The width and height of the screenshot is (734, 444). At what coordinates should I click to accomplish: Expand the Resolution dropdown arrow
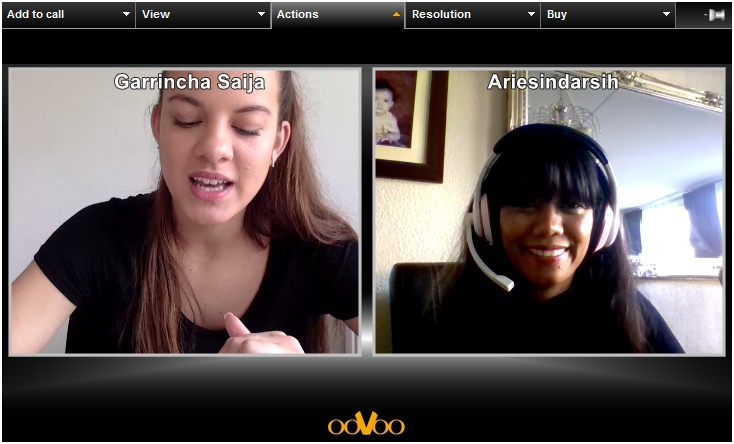(x=531, y=15)
